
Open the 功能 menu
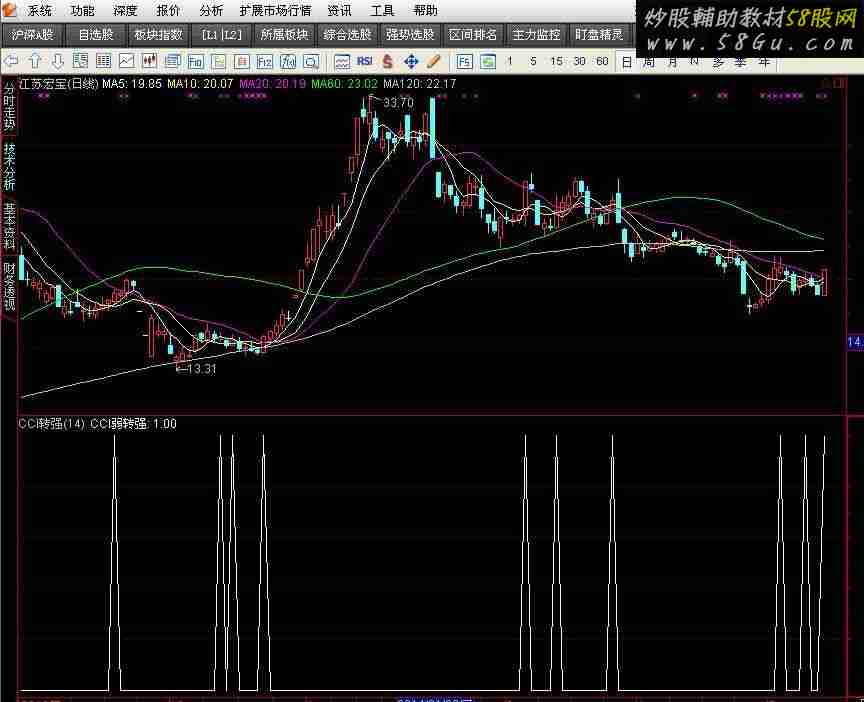tap(83, 10)
